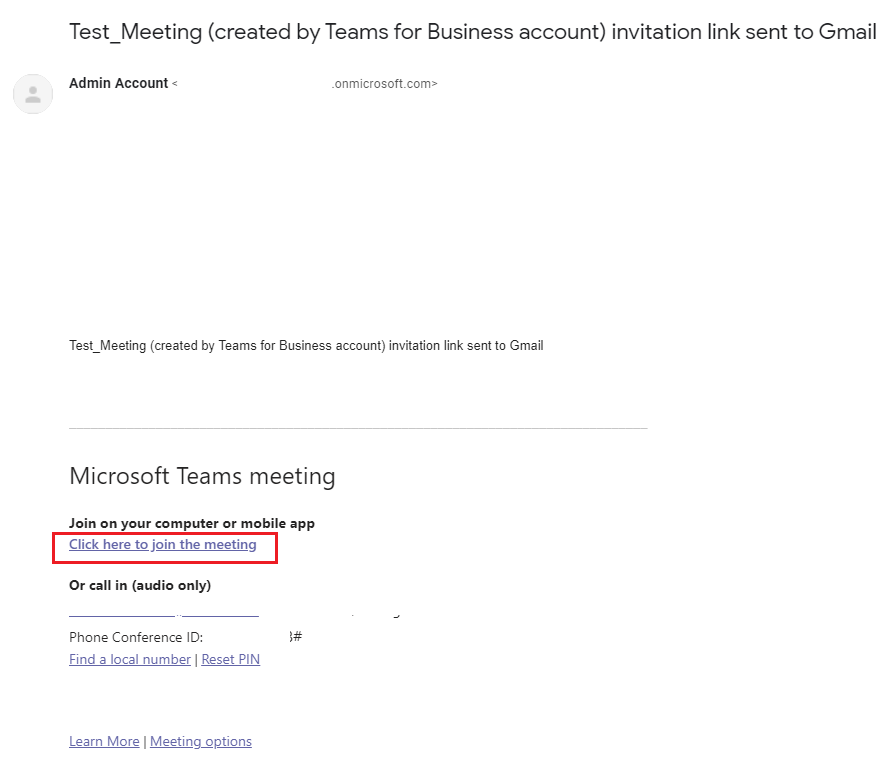
Task: Click the sender's avatar icon
Action: pyautogui.click(x=33, y=94)
